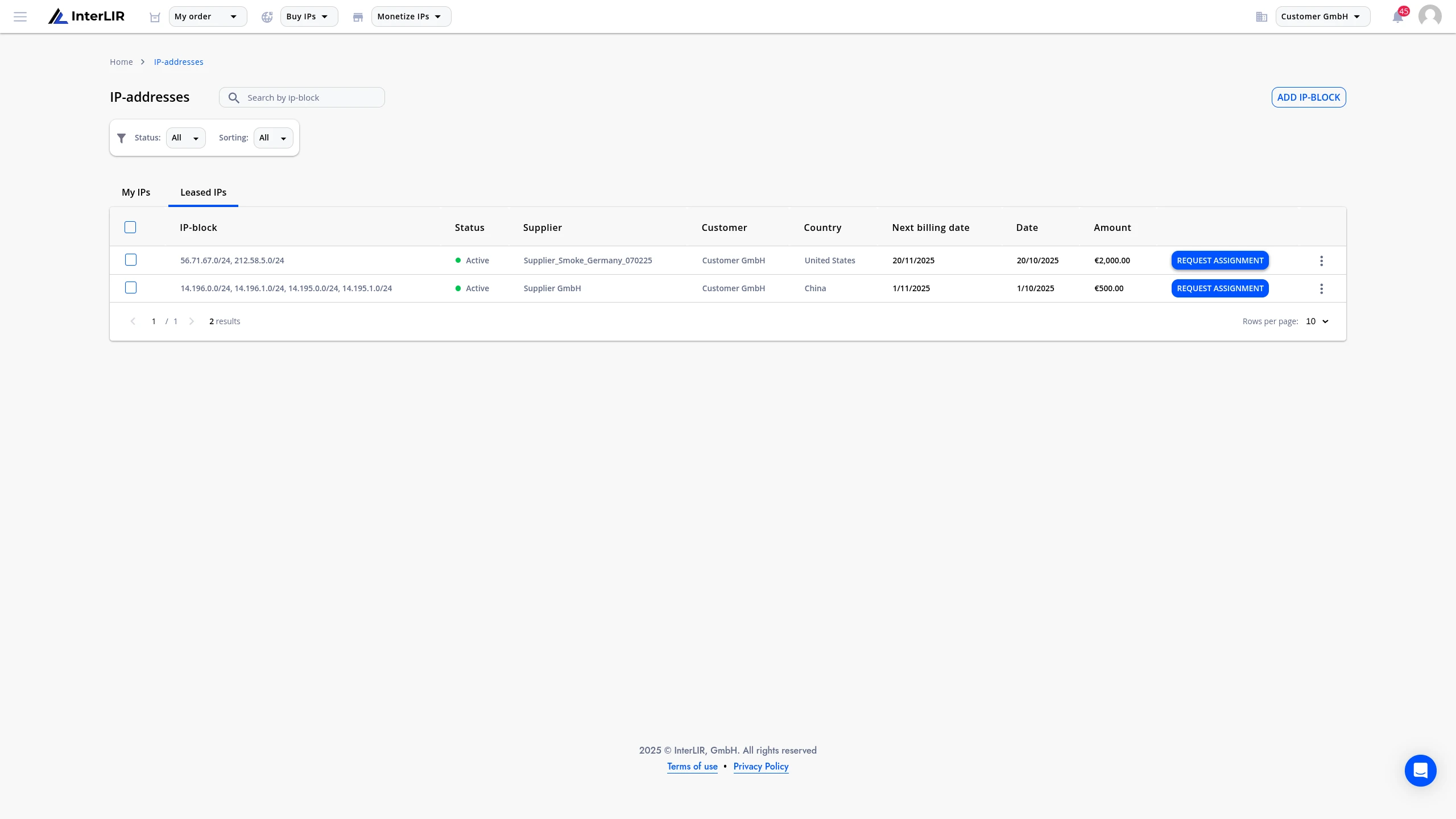Image resolution: width=1456 pixels, height=819 pixels.
Task: Click the Next billing date column header
Action: pos(931,227)
